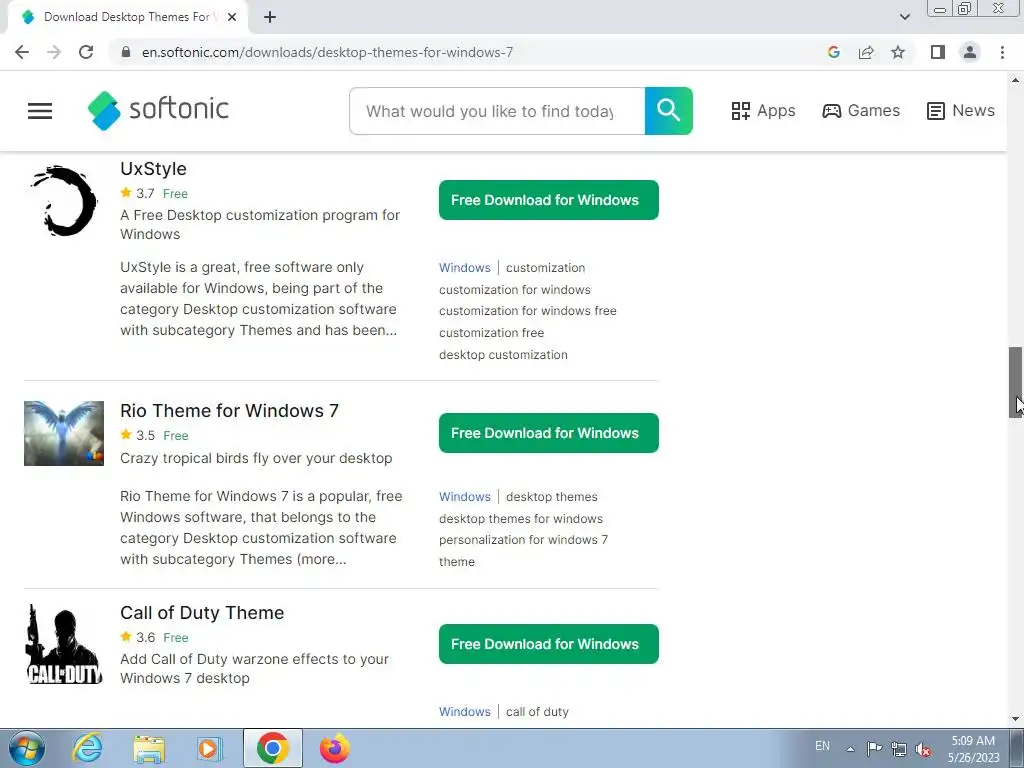Screen dimensions: 1024x768
Task: Open the News section
Action: click(961, 110)
